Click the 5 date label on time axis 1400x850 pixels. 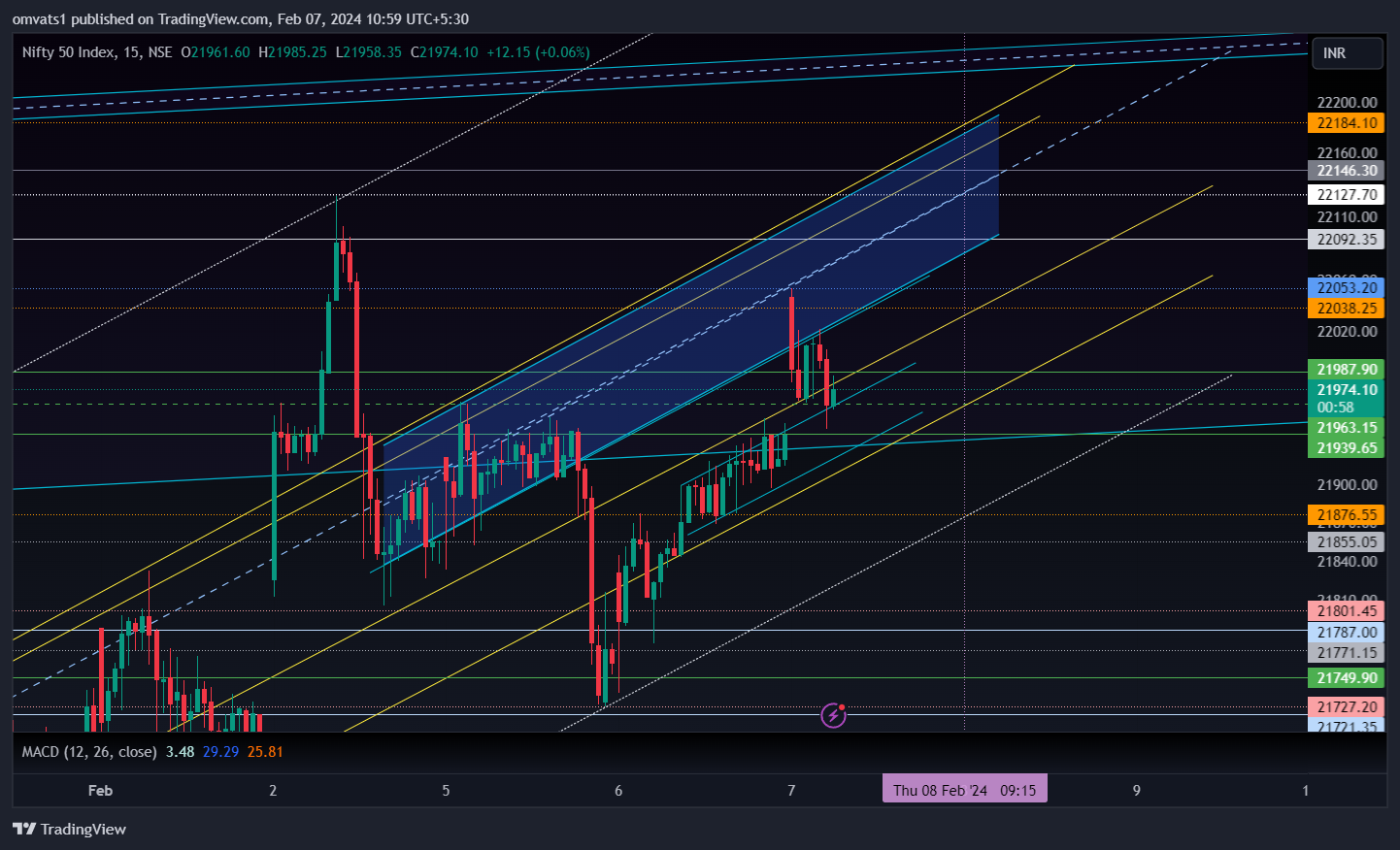446,791
